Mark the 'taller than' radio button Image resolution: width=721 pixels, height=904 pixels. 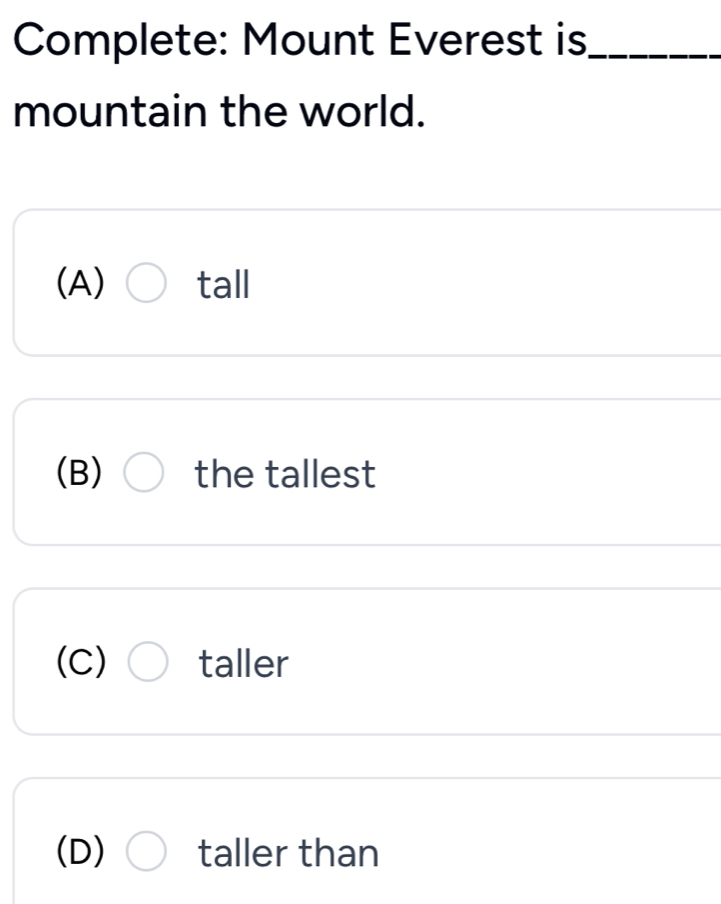click(x=147, y=852)
